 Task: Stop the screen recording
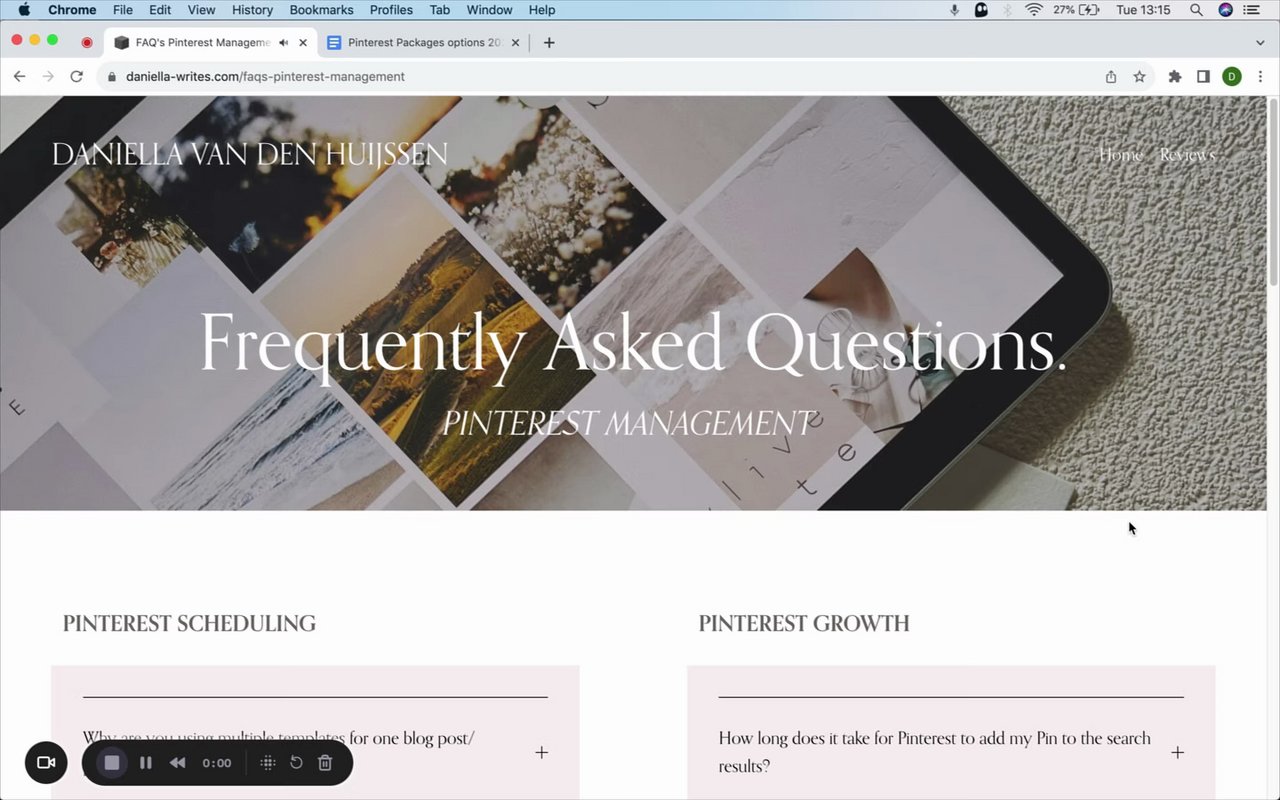(x=112, y=762)
